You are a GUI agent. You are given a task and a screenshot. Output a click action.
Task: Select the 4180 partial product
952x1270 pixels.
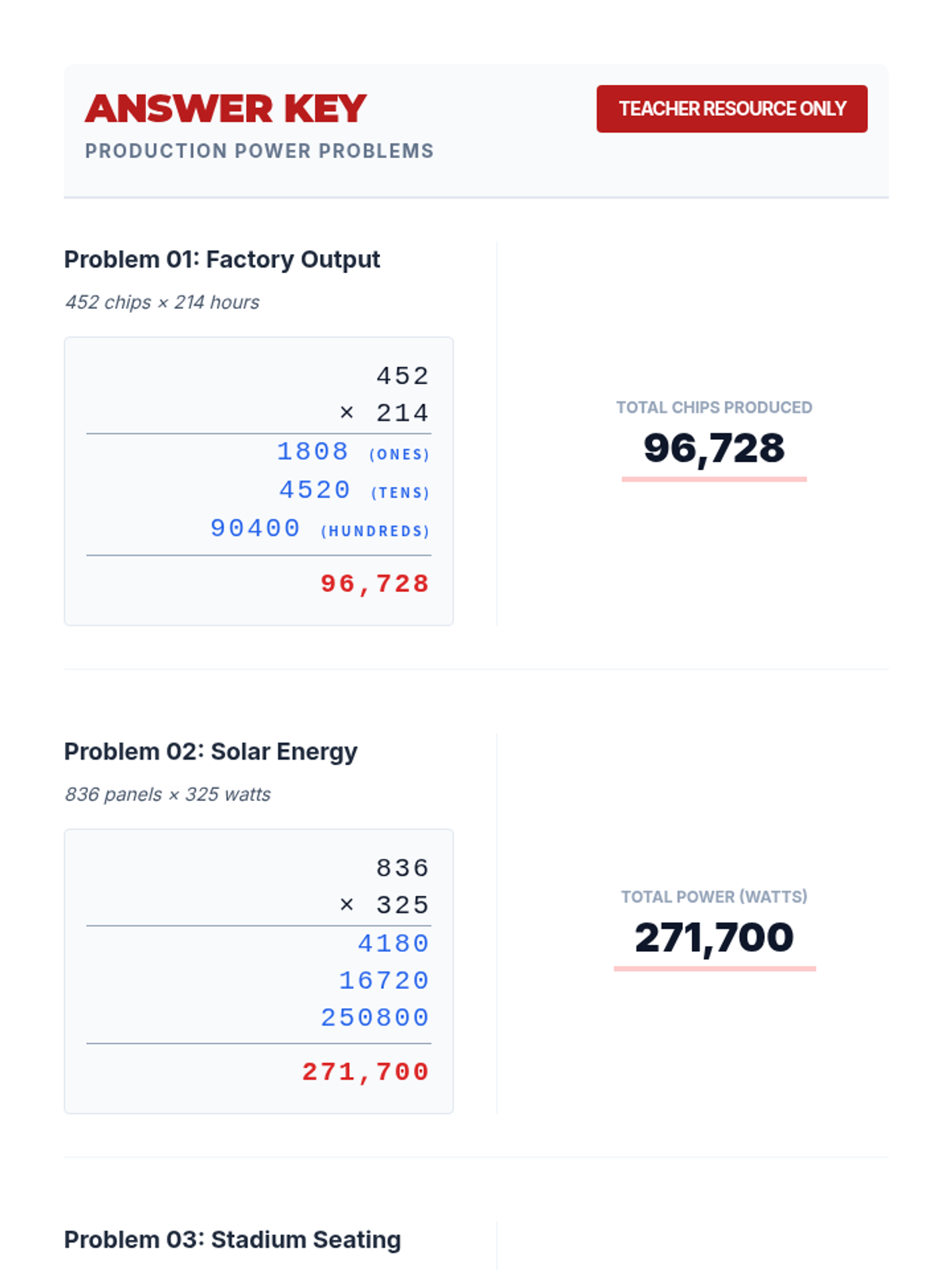(393, 944)
